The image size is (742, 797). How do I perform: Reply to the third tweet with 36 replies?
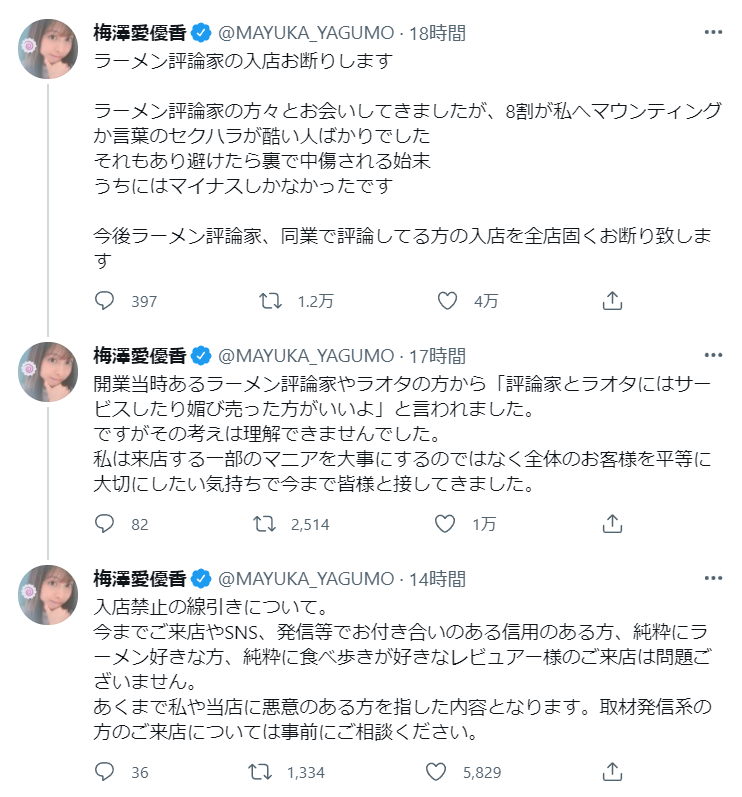[106, 772]
